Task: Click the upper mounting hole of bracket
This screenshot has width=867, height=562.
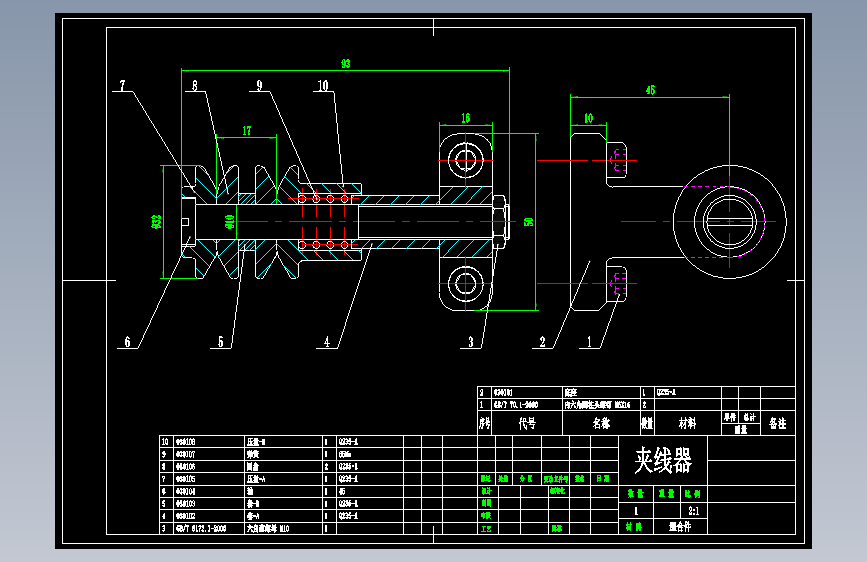Action: pos(466,160)
